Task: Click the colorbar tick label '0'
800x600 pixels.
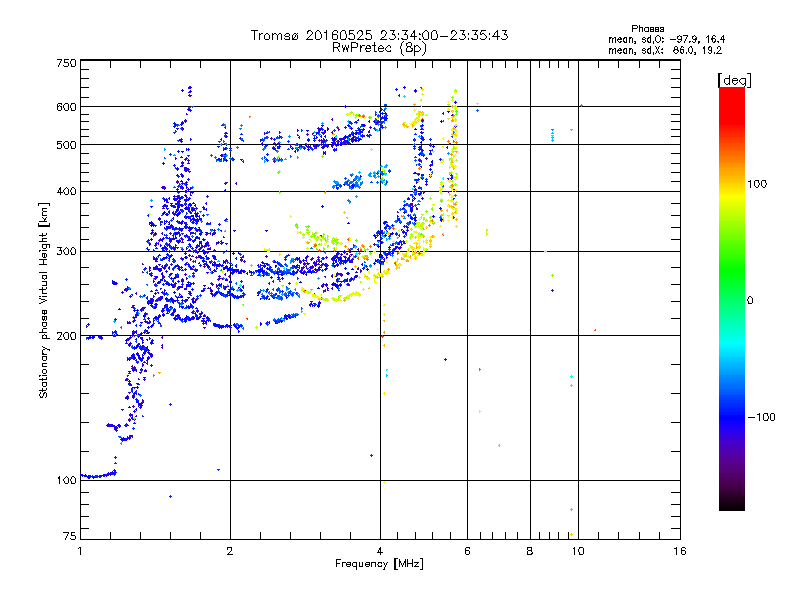Action: (x=749, y=301)
